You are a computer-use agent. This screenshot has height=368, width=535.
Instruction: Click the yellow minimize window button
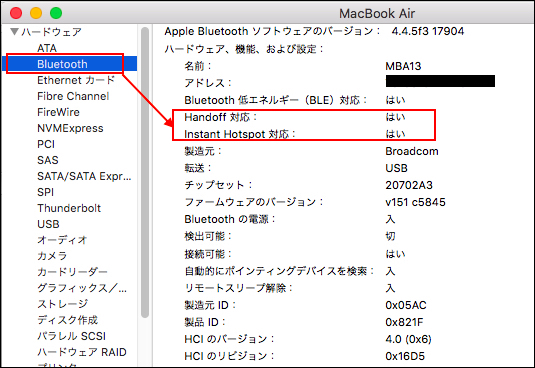[x=36, y=13]
